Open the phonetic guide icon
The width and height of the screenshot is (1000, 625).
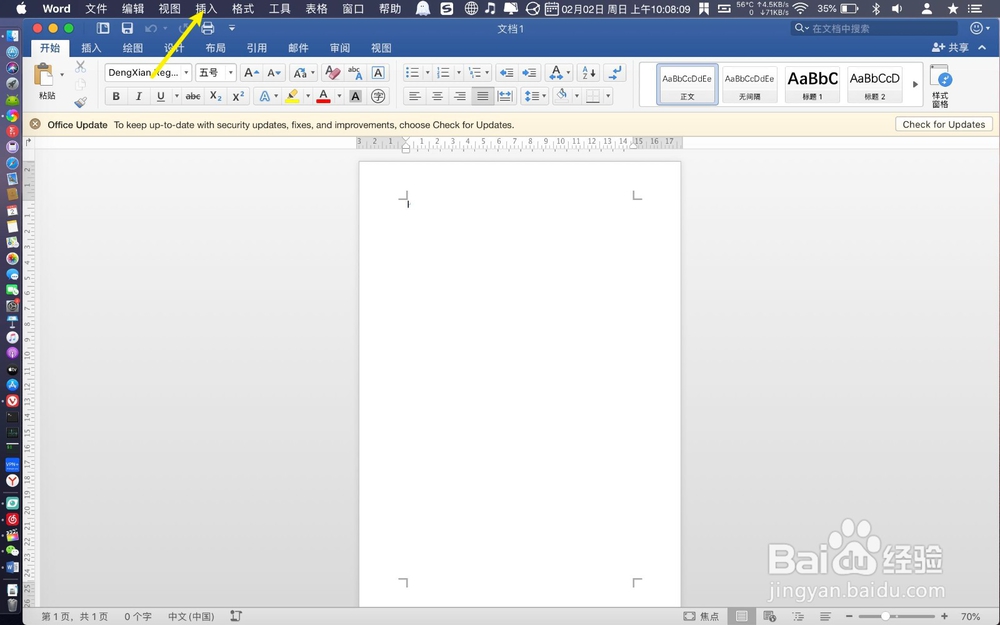(355, 73)
